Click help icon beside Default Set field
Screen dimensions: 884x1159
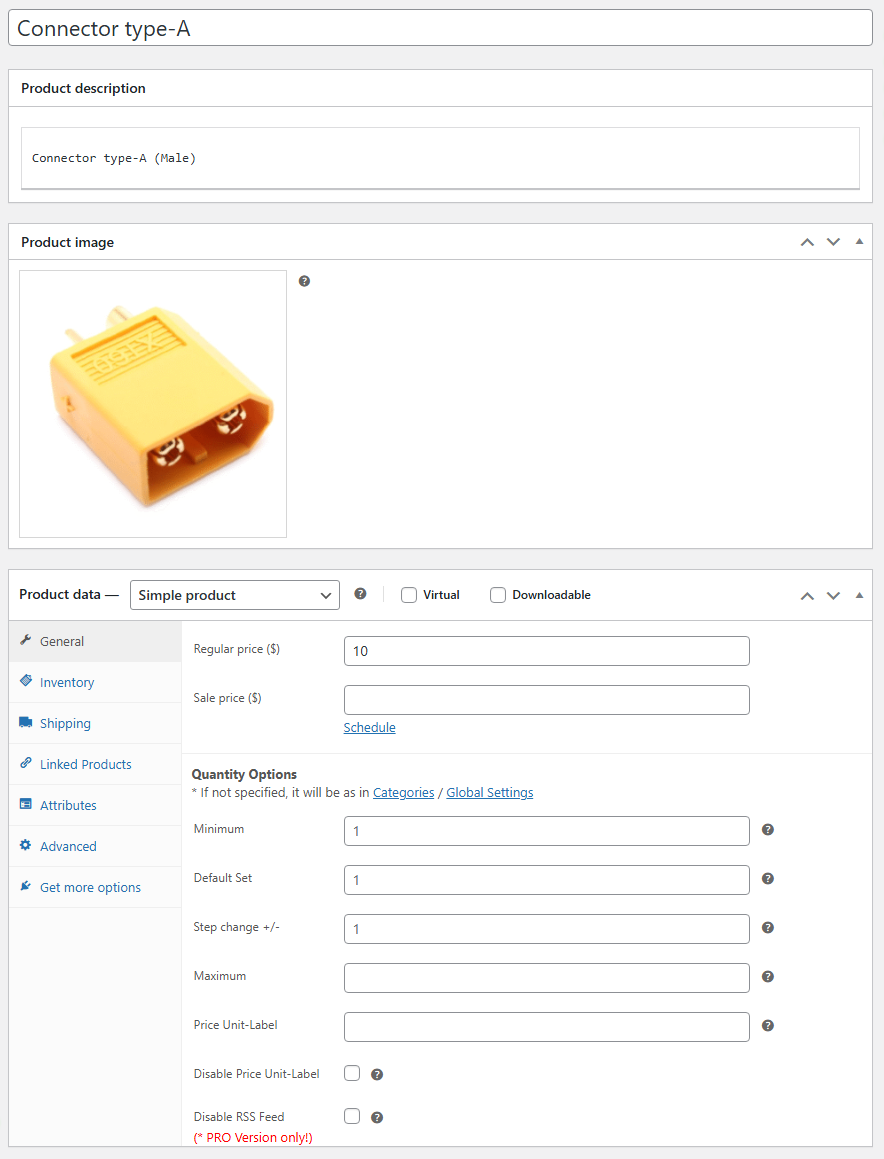(x=768, y=879)
